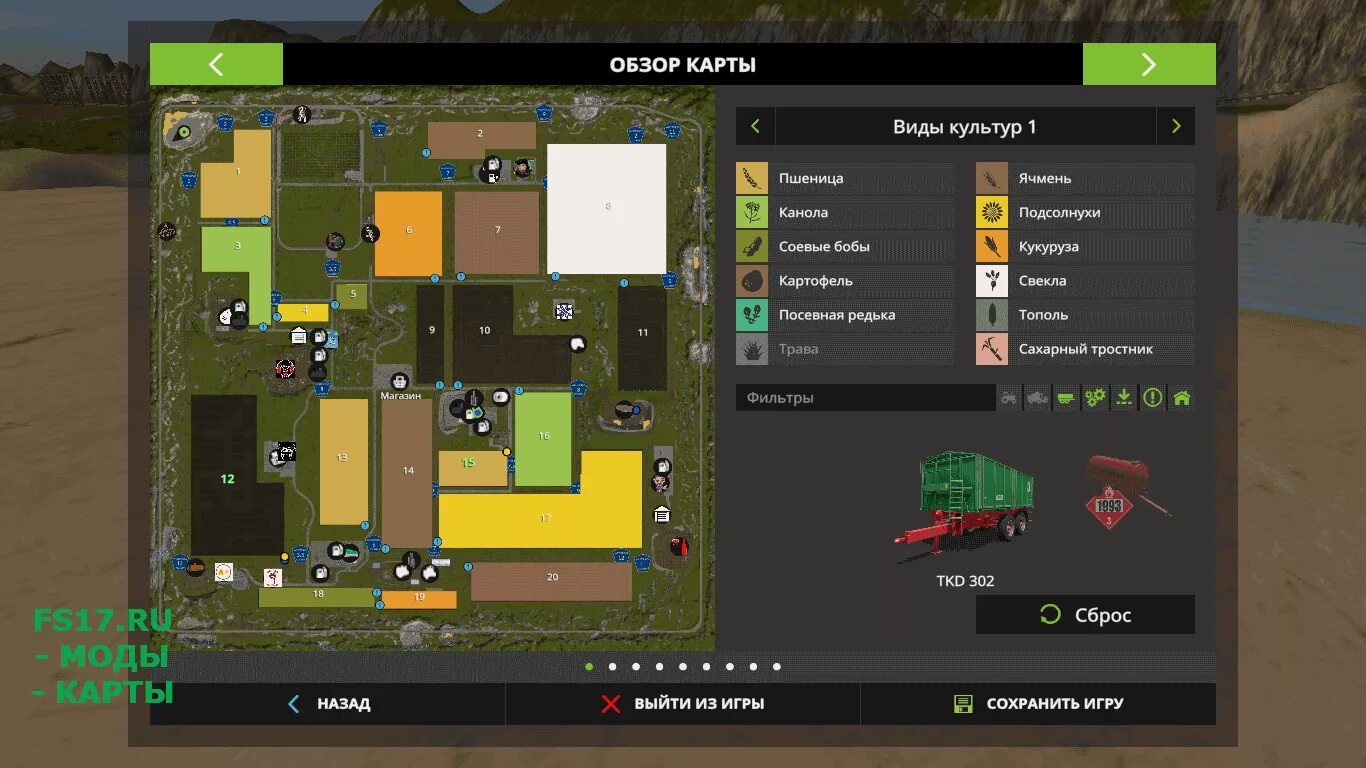Toggle Кукуруза crop display
The height and width of the screenshot is (768, 1366).
(x=1085, y=247)
